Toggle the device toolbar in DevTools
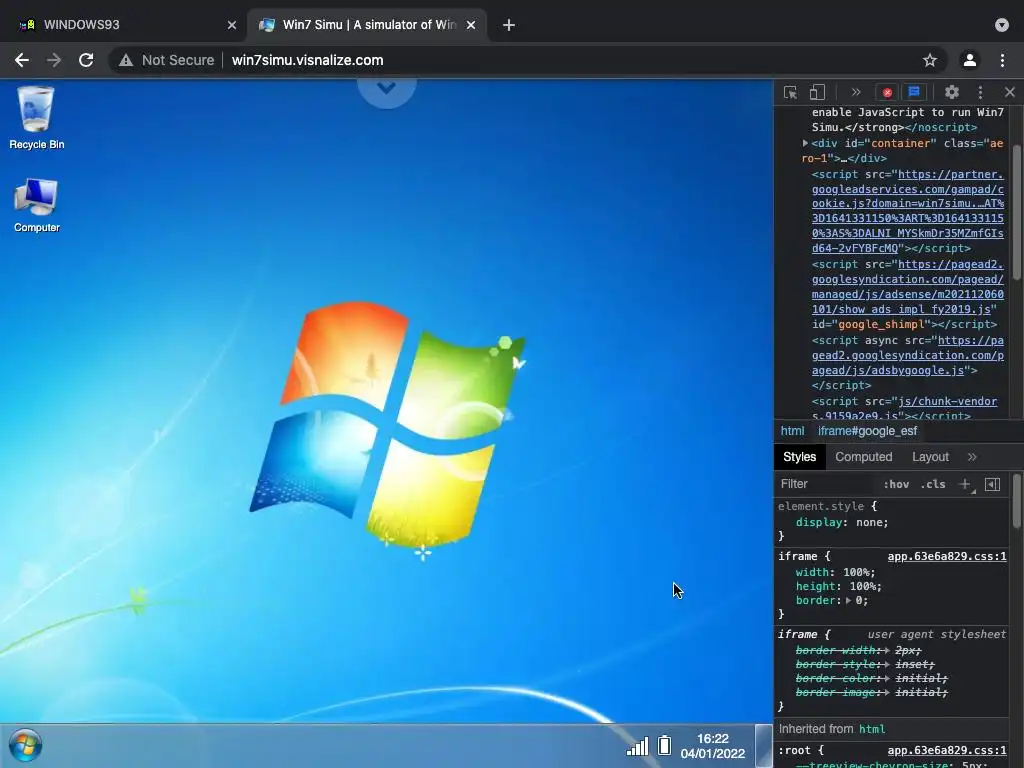 point(817,92)
